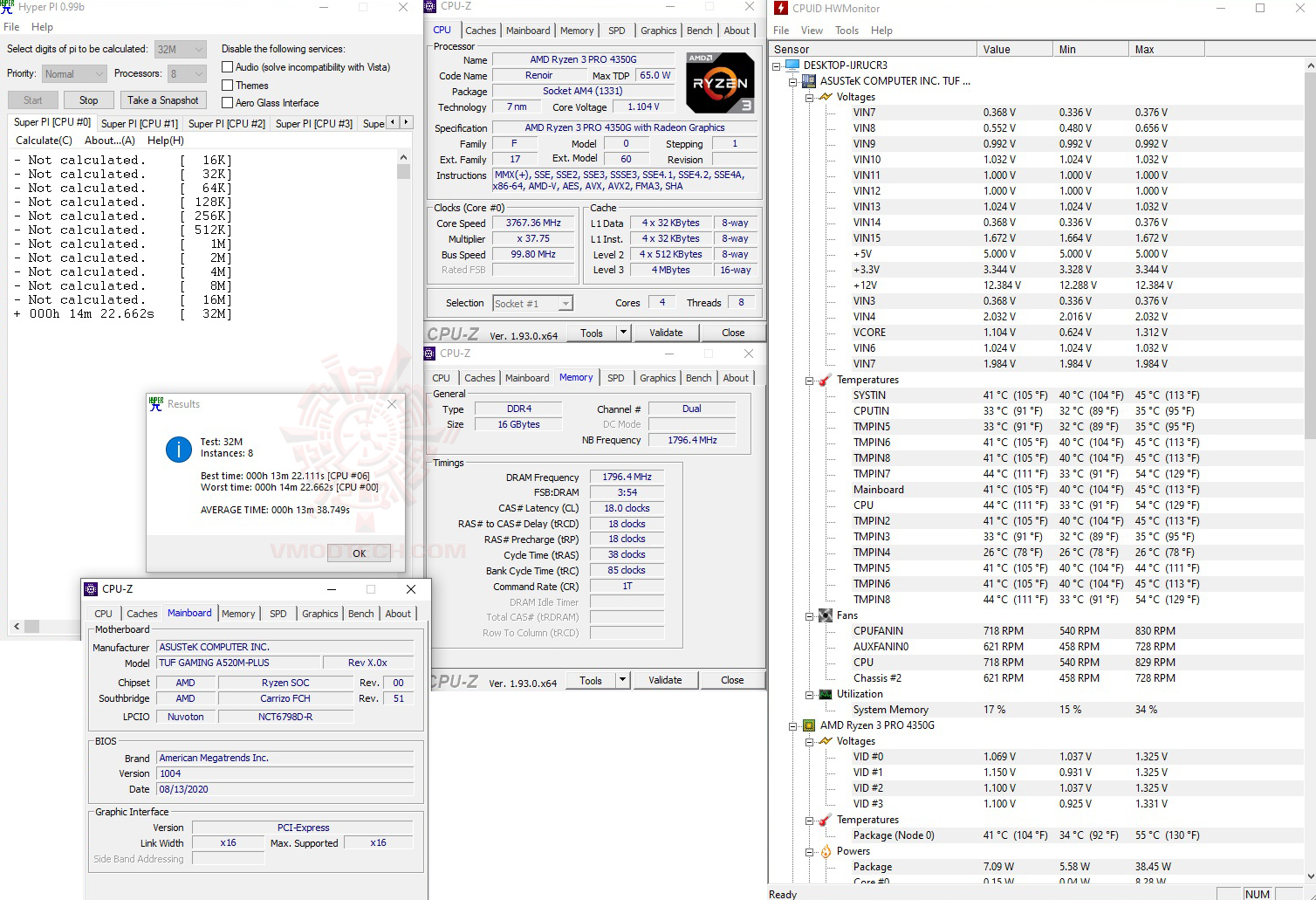This screenshot has width=1316, height=900.
Task: Enable the Audio service checkbox
Action: (x=227, y=67)
